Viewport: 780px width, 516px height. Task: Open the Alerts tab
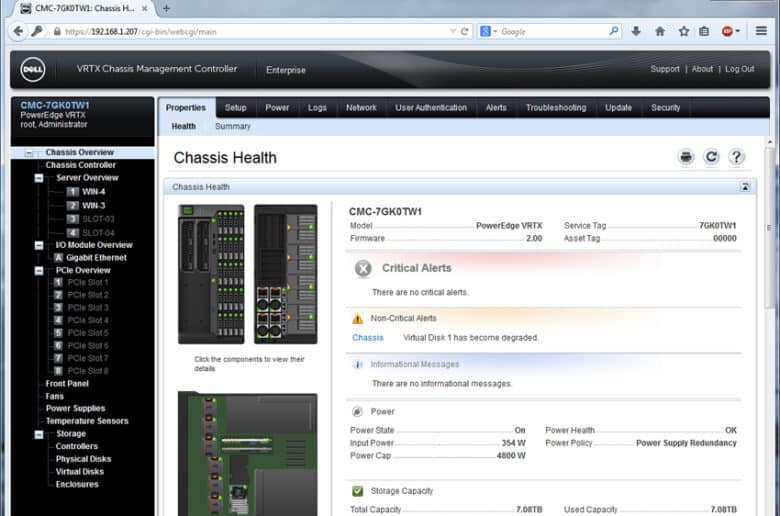(x=496, y=107)
